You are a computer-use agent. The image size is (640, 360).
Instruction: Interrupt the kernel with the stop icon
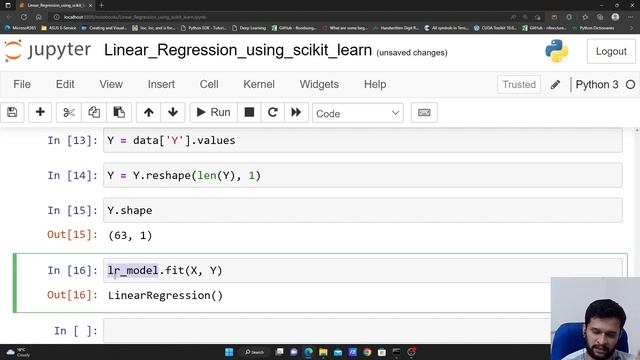249,112
